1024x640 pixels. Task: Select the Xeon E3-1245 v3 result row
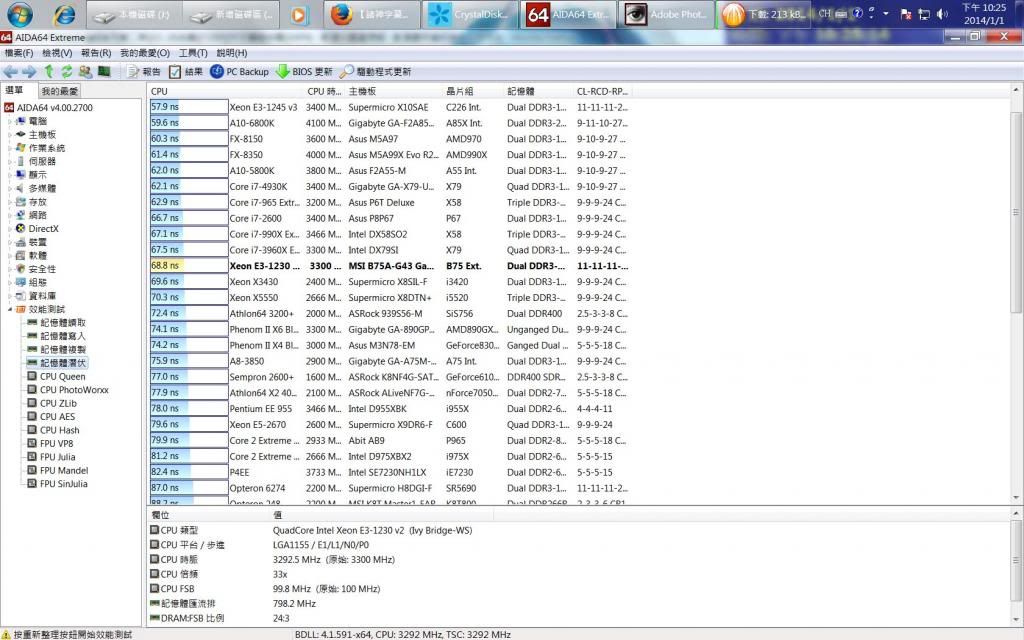click(x=389, y=107)
